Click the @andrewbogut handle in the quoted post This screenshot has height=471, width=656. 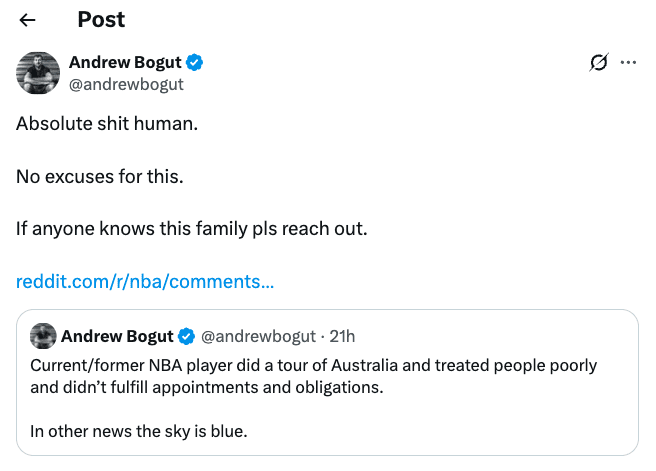(x=259, y=336)
